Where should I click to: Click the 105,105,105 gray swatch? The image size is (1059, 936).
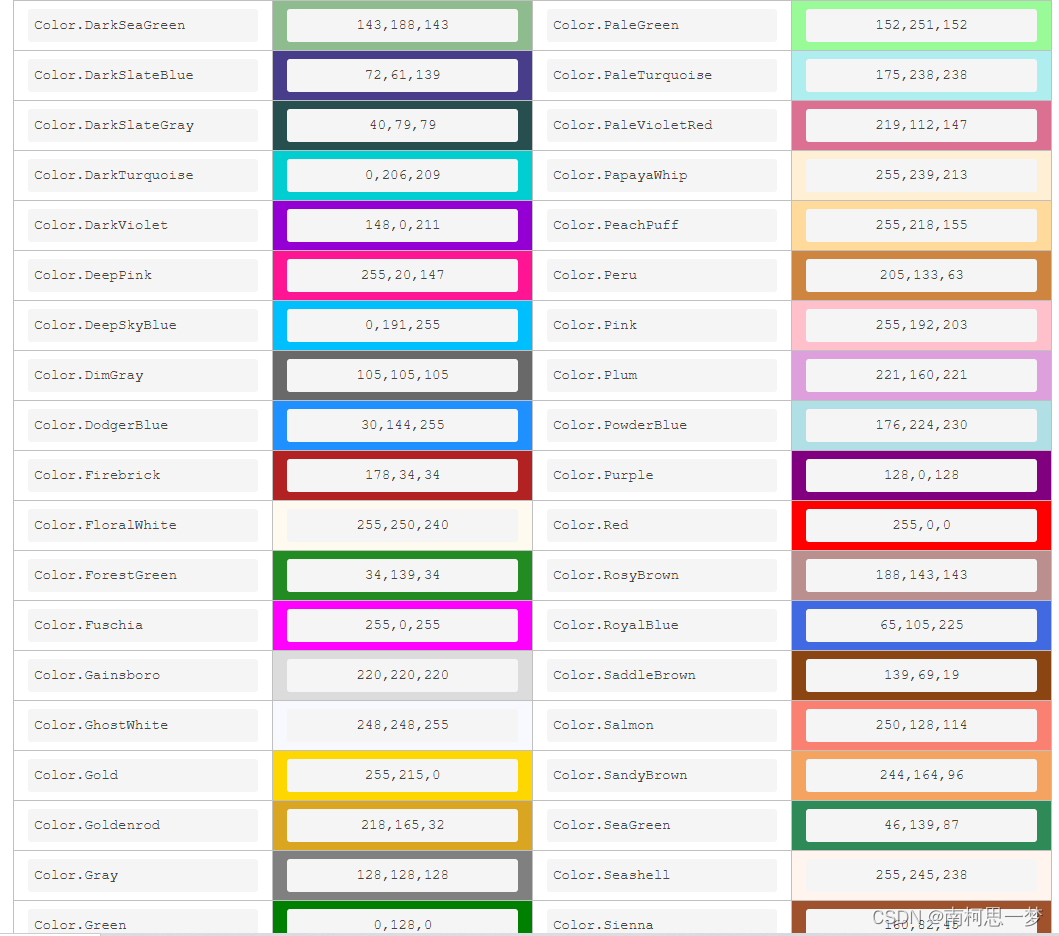pos(403,375)
